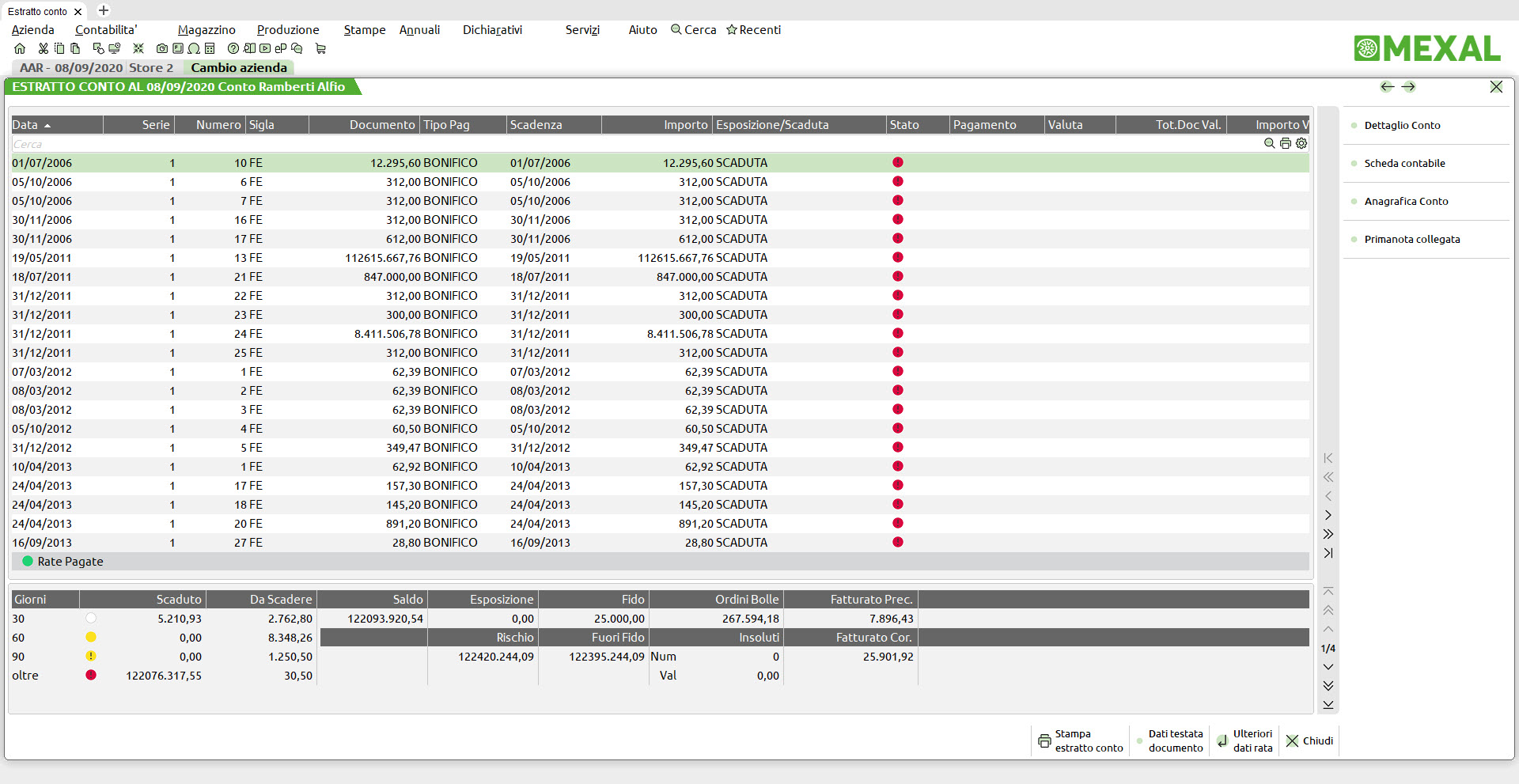
Task: Click Ulteriori dati rata button
Action: (1245, 740)
